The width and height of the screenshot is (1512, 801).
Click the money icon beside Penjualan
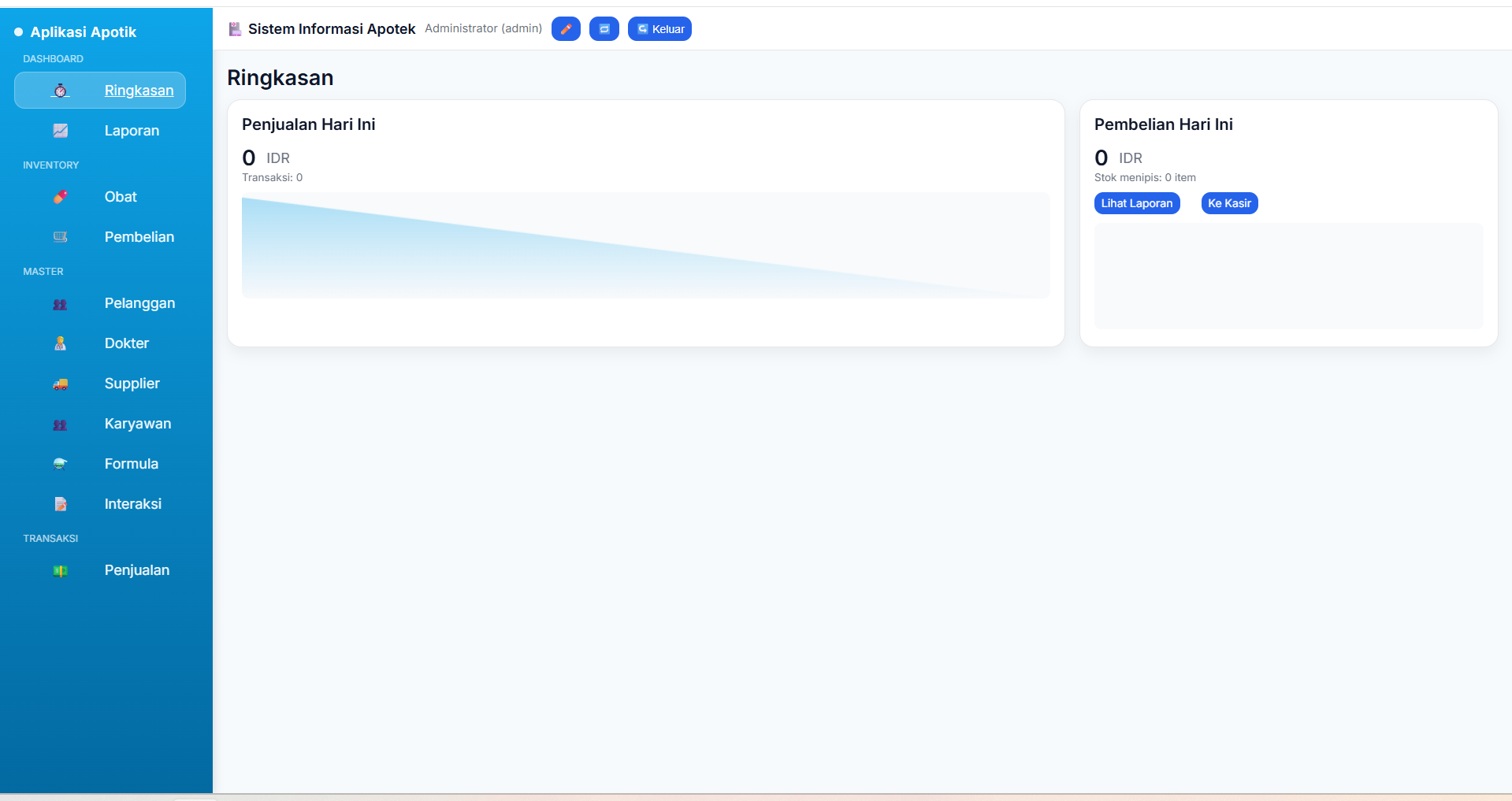(x=61, y=570)
